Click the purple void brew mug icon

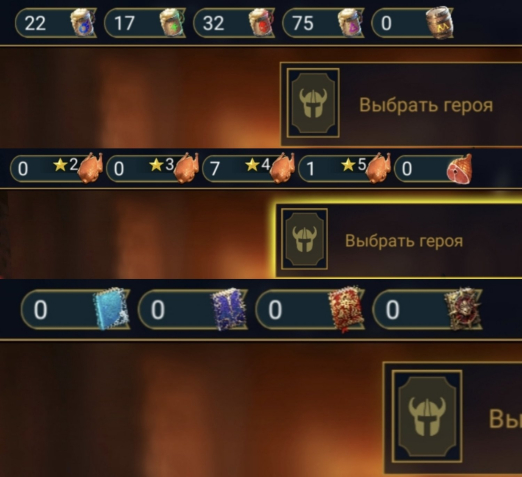(x=350, y=23)
